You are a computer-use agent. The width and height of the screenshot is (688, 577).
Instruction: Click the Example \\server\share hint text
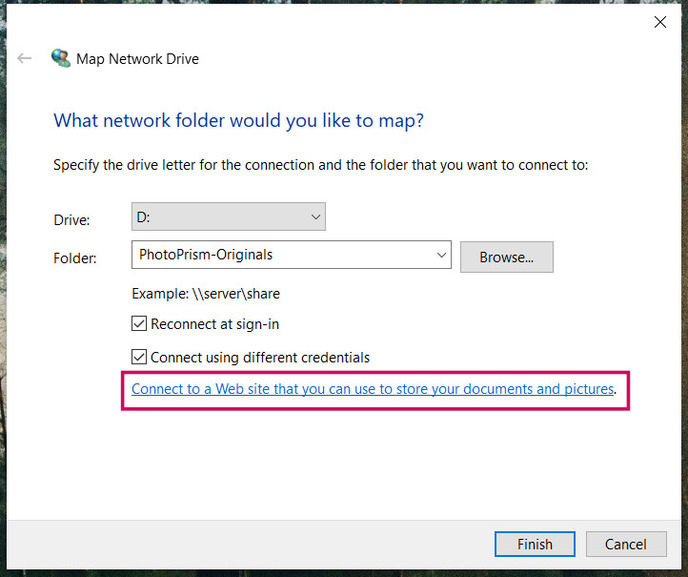click(x=205, y=294)
